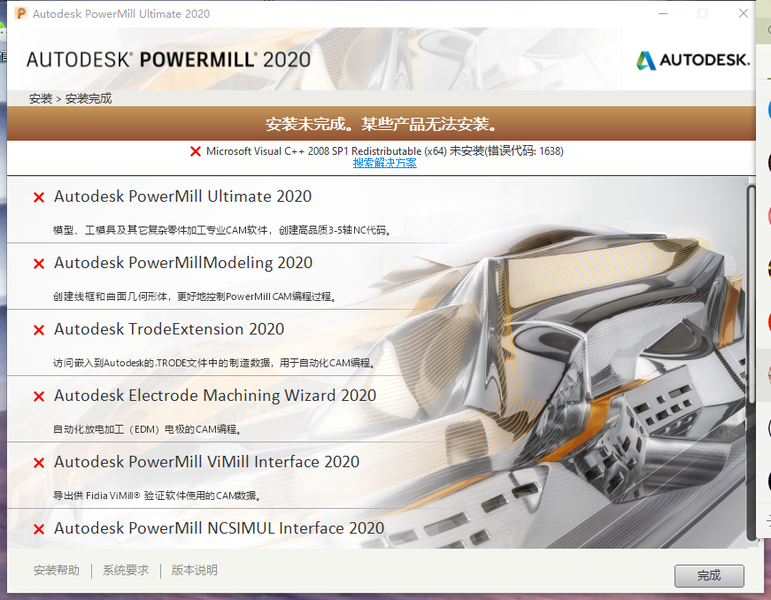
Task: Click the red X beside PowerMill Ultimate 2020
Action: (x=39, y=198)
